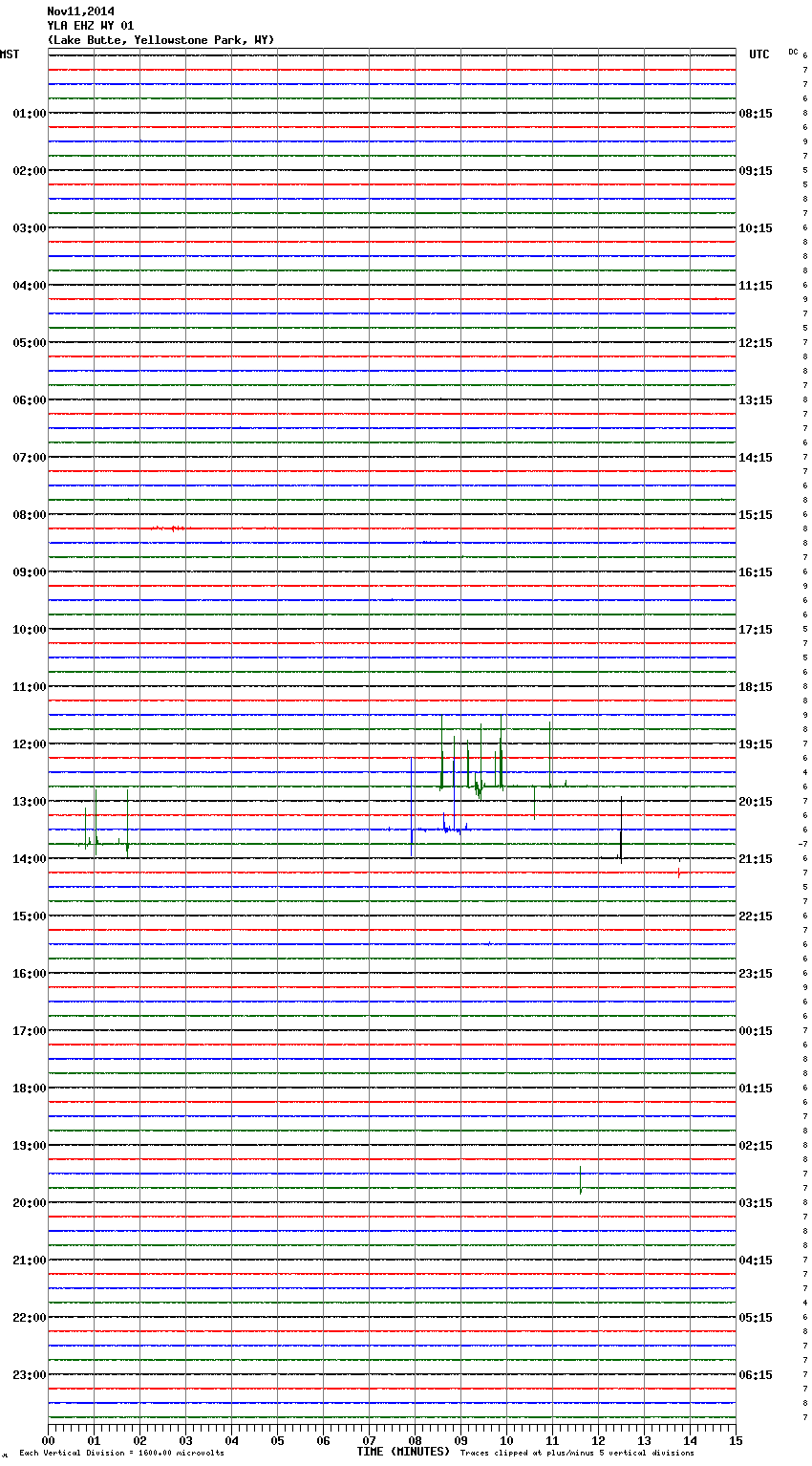Click the Lake Butte, Yellowstone Park location text
812x1466 pixels.
click(160, 40)
